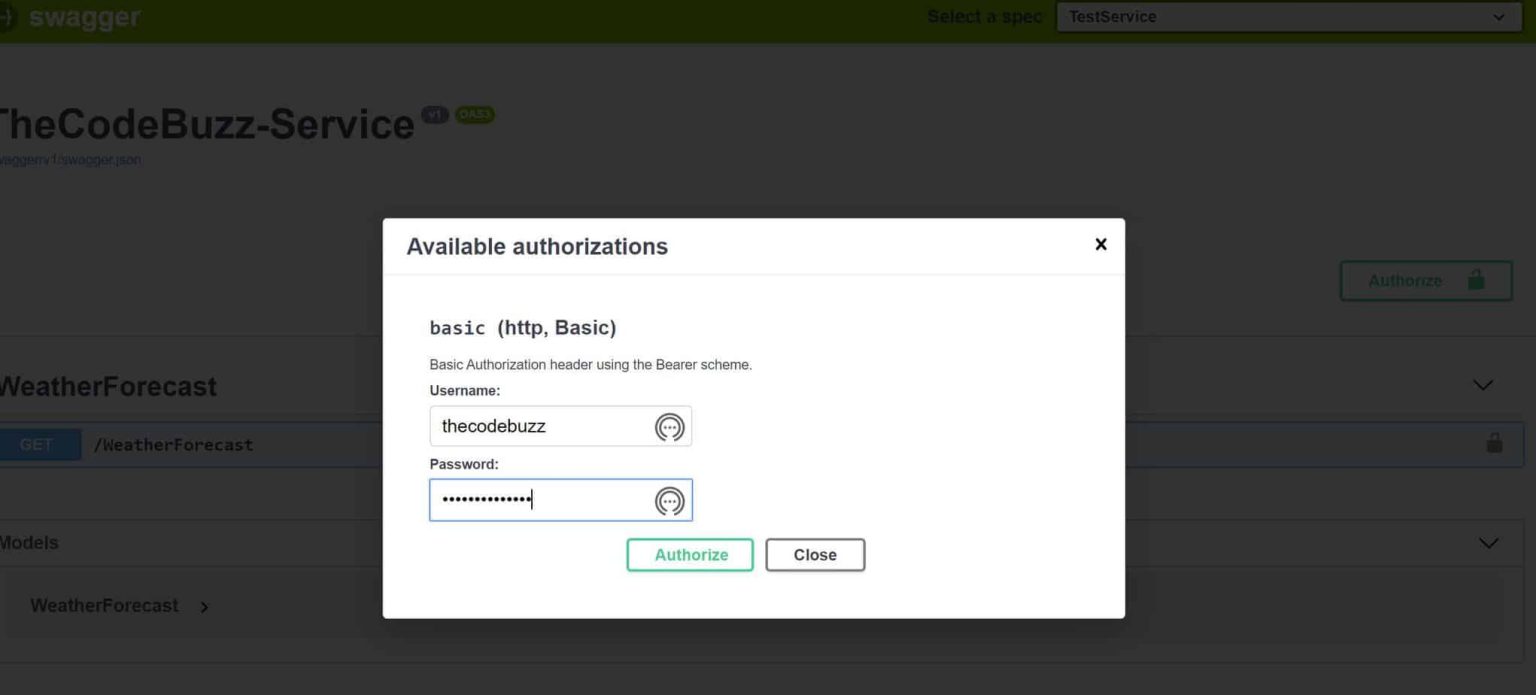Focus the Username input field

pos(560,426)
